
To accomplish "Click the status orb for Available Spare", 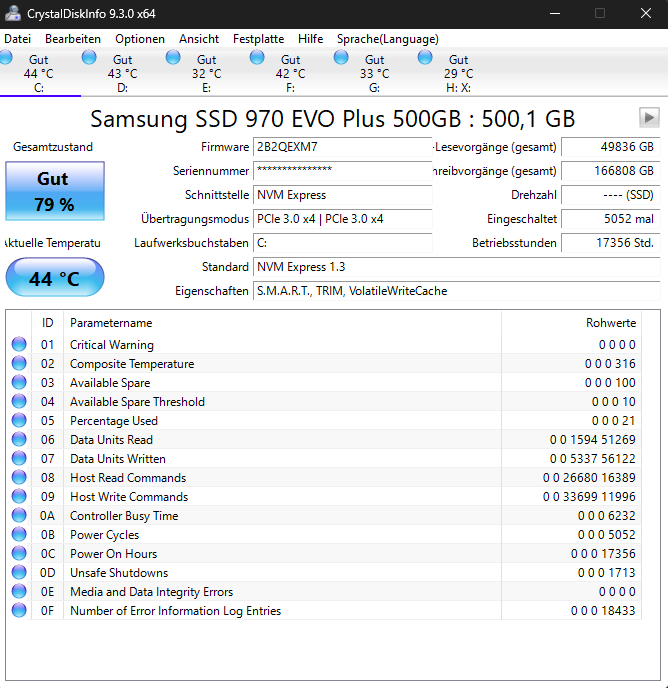I will click(x=19, y=383).
